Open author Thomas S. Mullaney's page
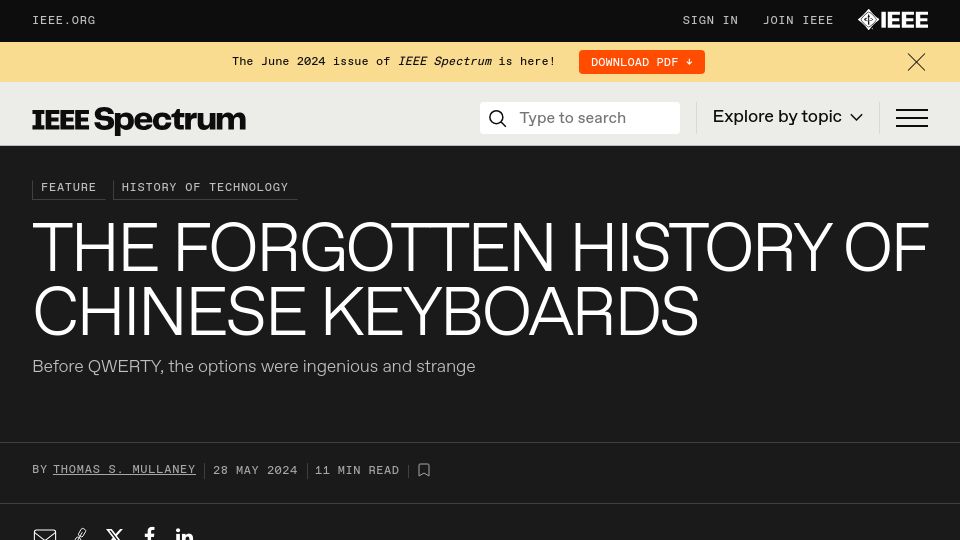This screenshot has width=960, height=540. [x=124, y=470]
